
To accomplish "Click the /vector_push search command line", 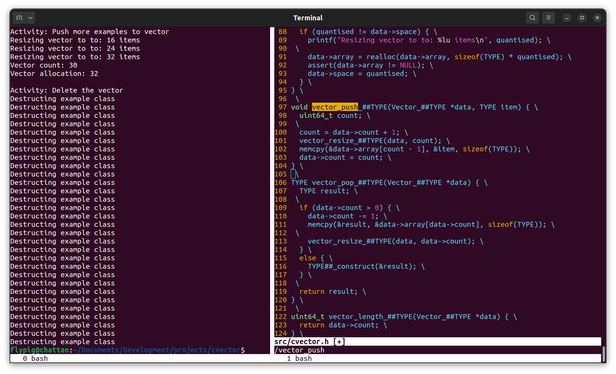I will [299, 350].
